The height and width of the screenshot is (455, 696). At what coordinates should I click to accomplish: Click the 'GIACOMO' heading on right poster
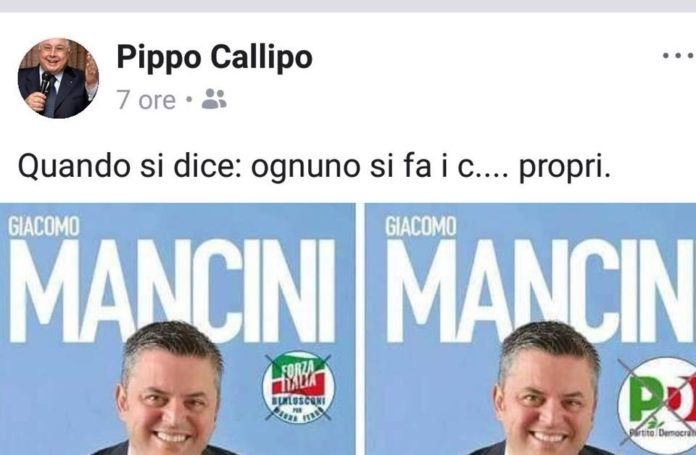[x=421, y=227]
